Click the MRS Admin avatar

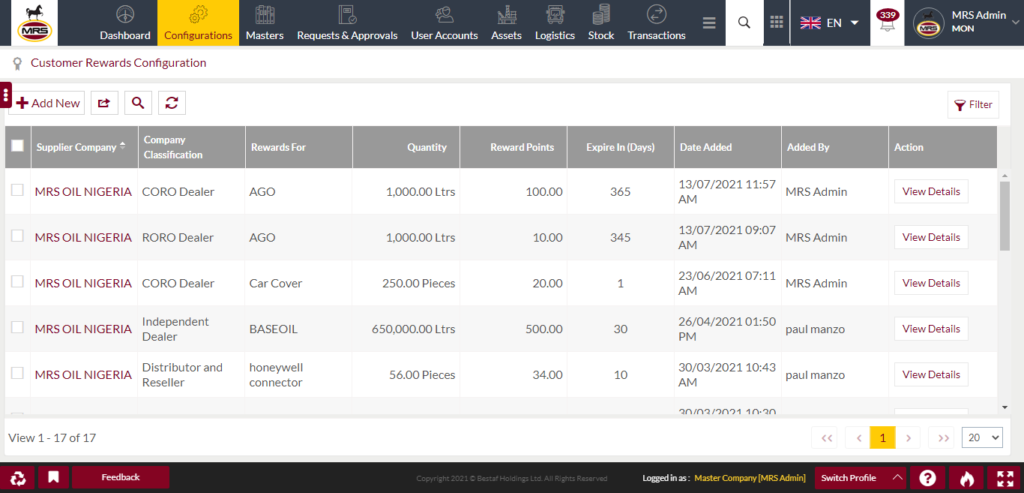click(x=927, y=24)
